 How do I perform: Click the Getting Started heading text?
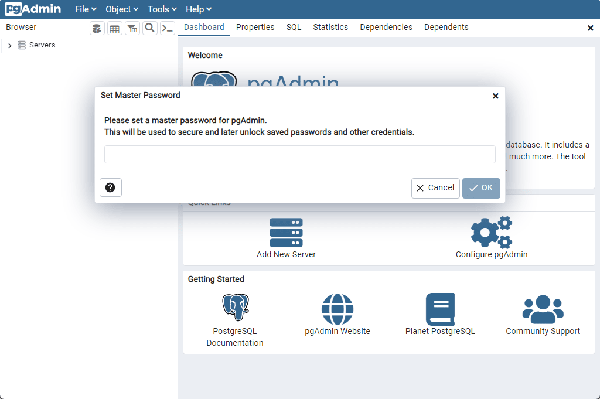tap(216, 279)
